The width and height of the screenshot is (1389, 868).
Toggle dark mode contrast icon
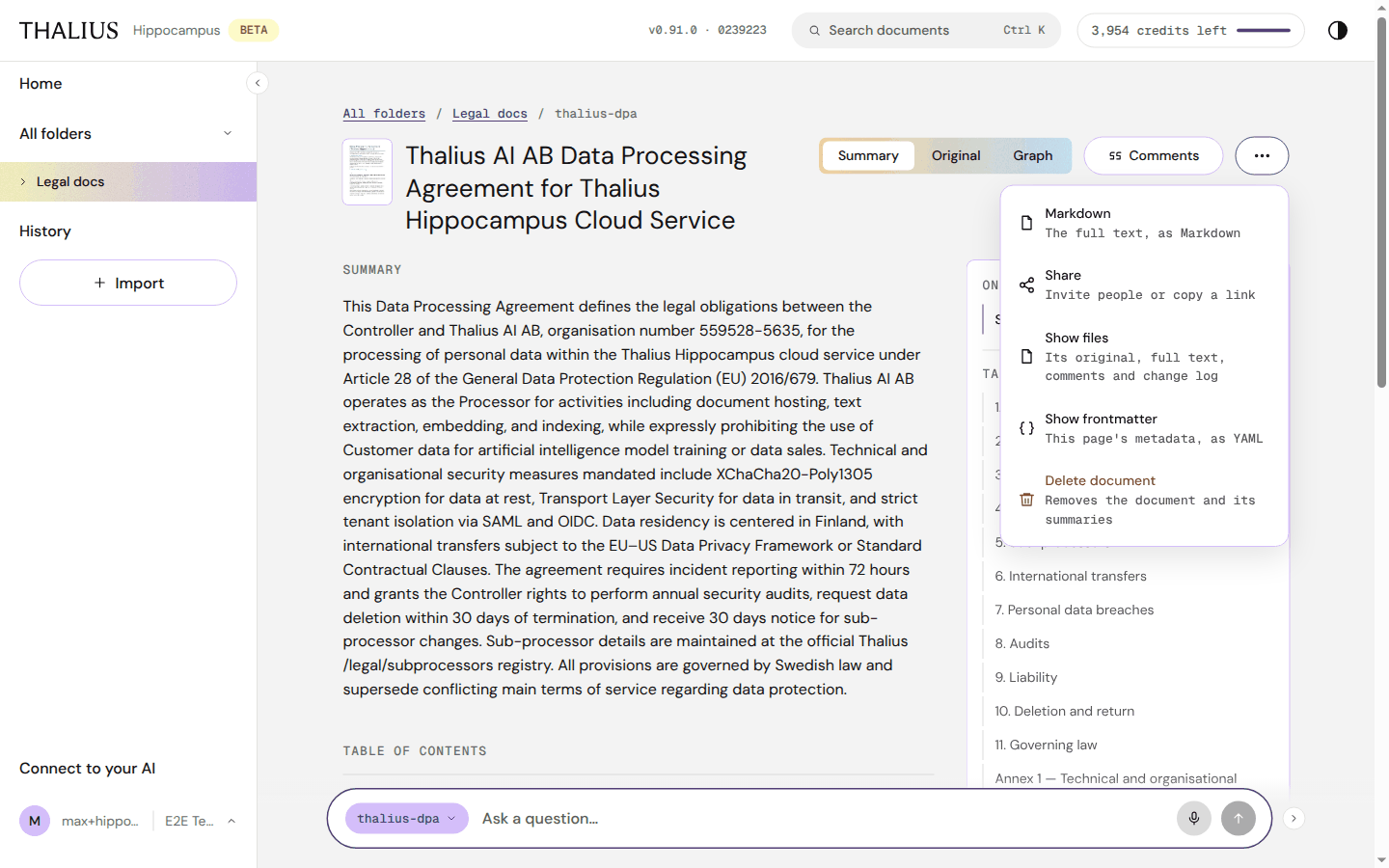[x=1337, y=30]
